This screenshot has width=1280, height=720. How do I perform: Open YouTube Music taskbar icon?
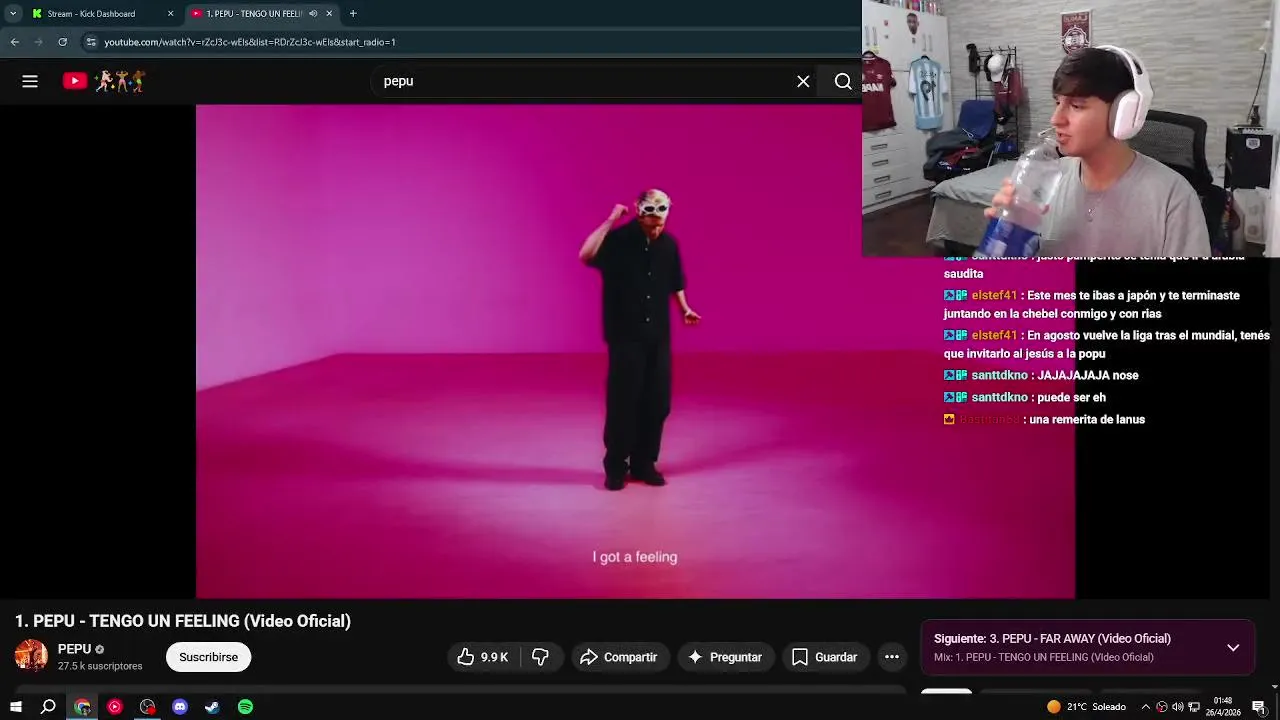115,707
